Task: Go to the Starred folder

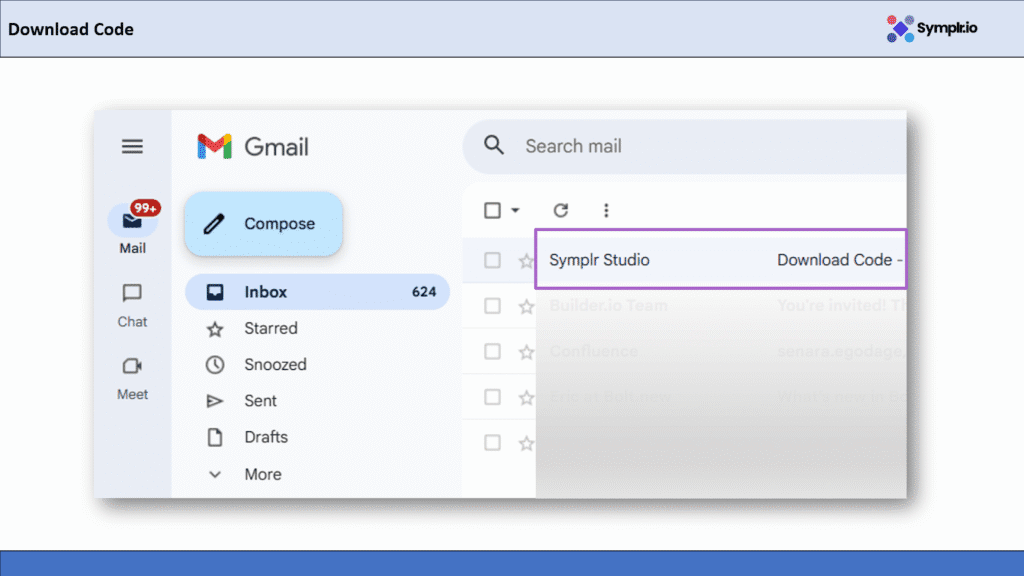Action: [x=270, y=328]
